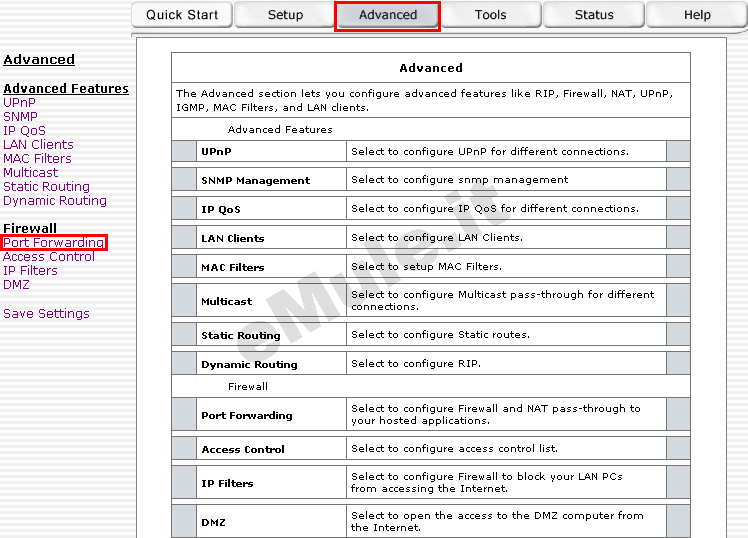This screenshot has height=538, width=748.
Task: Click Port Forwarding table row label
Action: (247, 415)
